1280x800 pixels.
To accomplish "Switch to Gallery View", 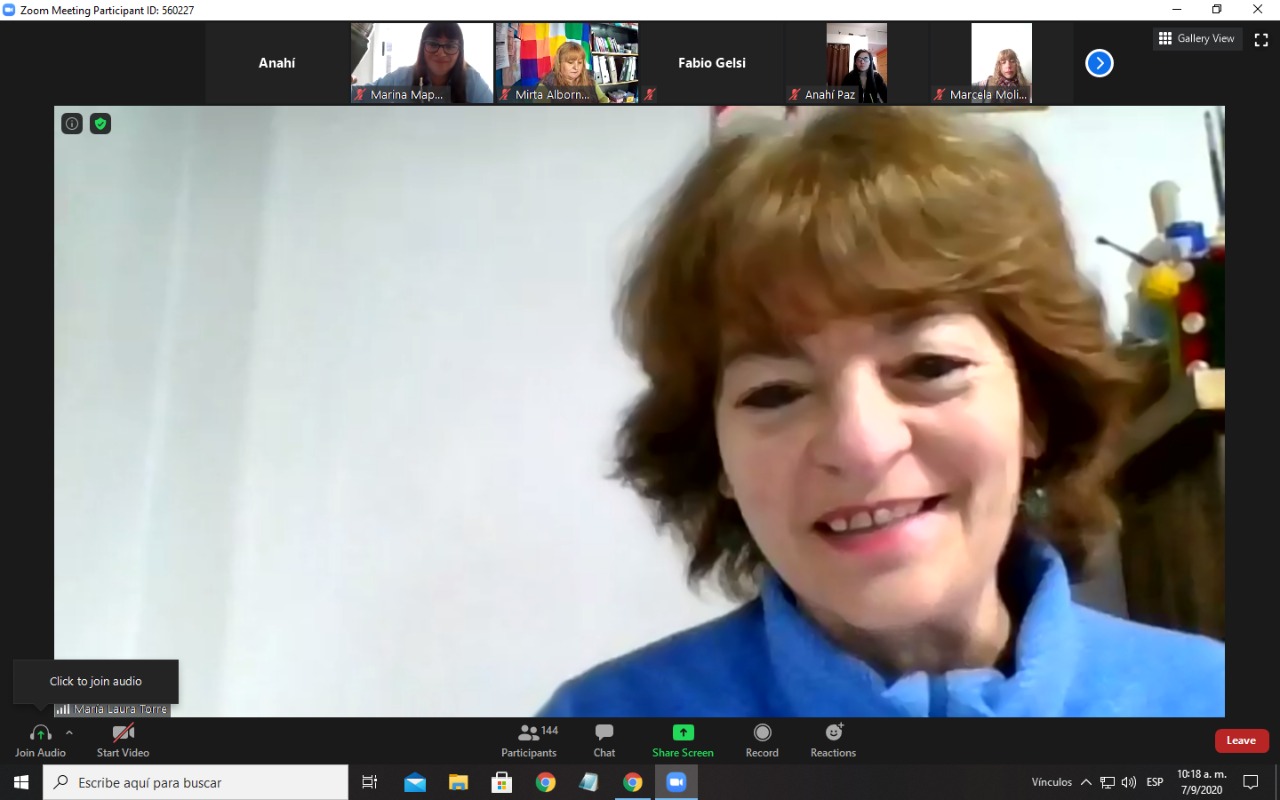I will 1197,39.
